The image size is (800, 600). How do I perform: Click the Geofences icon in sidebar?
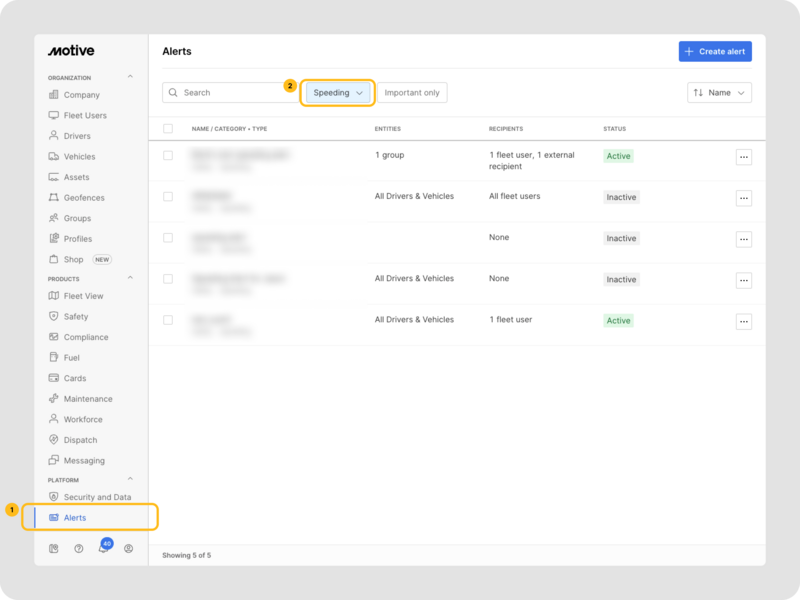pyautogui.click(x=54, y=198)
